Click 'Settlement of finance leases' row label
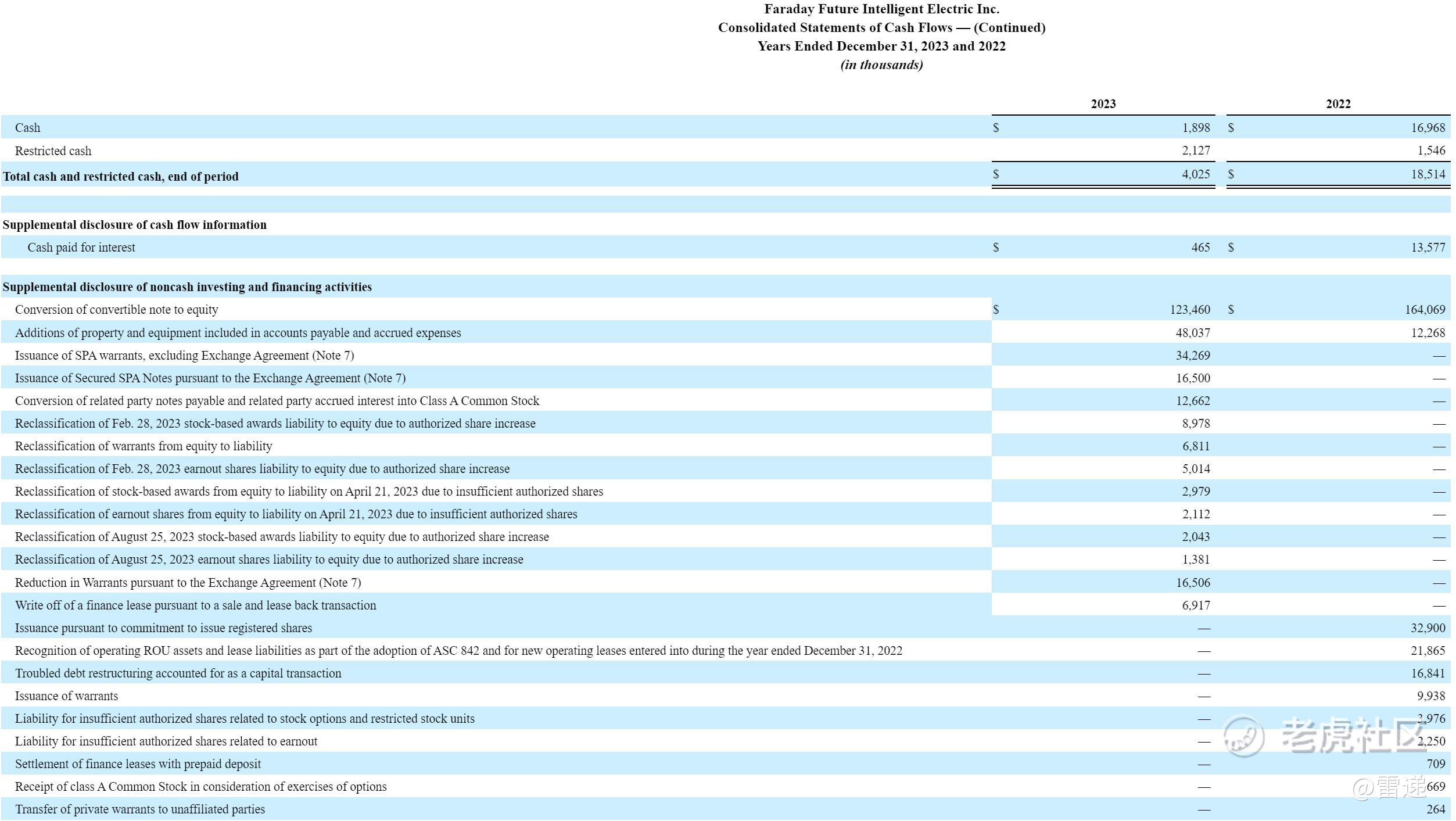 138,764
